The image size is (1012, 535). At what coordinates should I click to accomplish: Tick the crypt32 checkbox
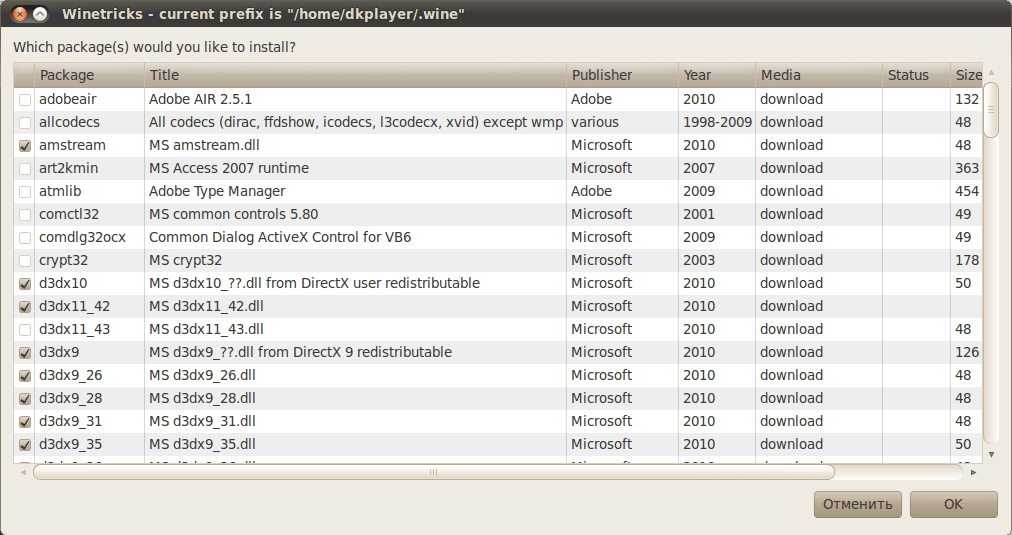(x=24, y=261)
